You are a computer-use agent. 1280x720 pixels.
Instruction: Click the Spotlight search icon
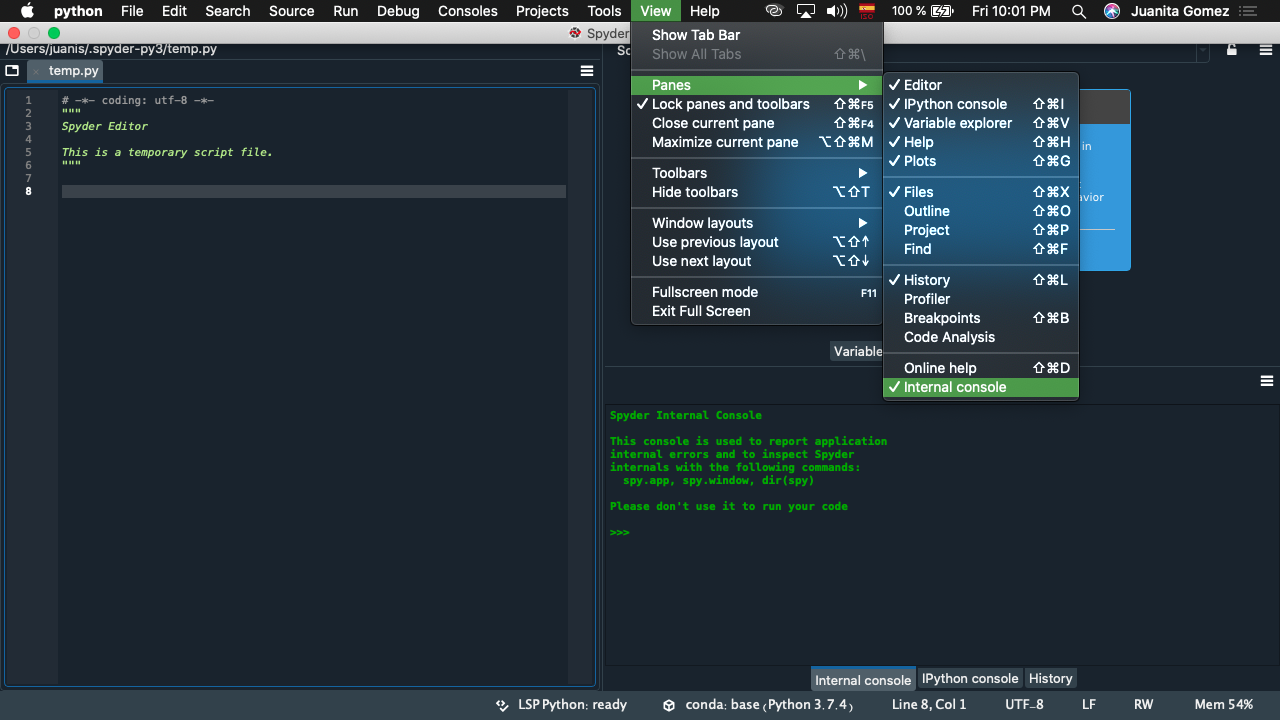[x=1078, y=11]
